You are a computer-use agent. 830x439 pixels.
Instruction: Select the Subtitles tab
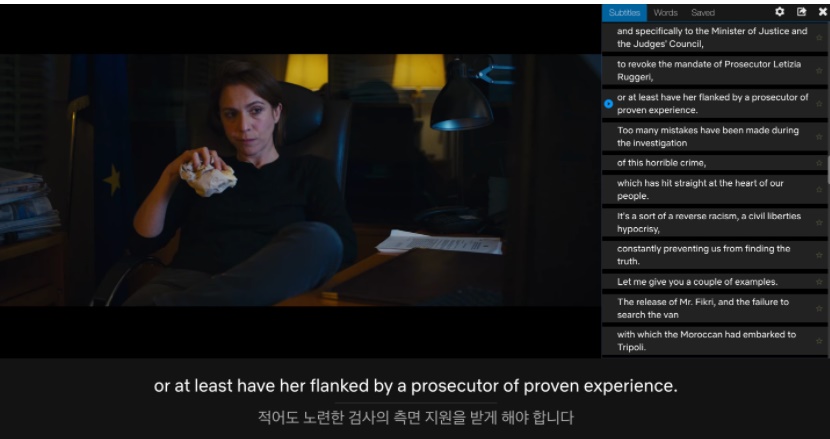[x=624, y=13]
